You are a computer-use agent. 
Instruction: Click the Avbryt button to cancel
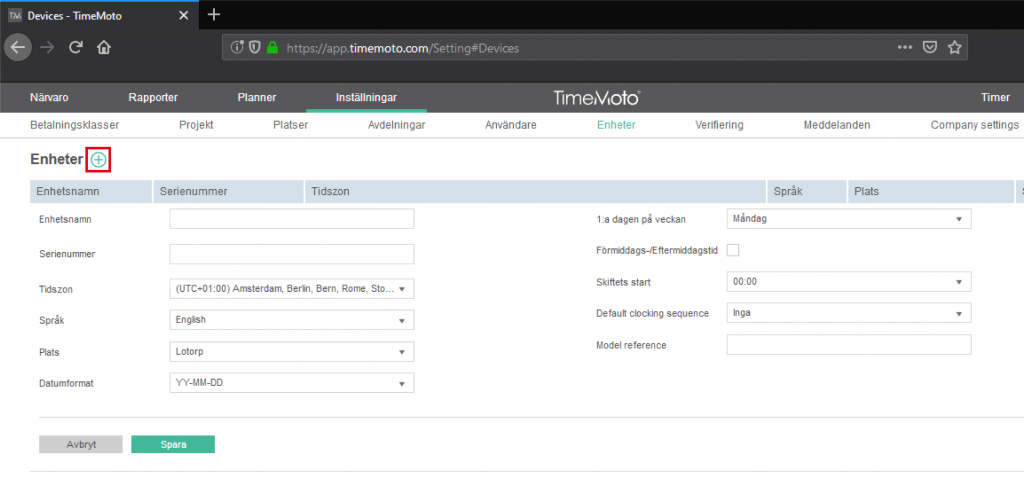click(80, 445)
